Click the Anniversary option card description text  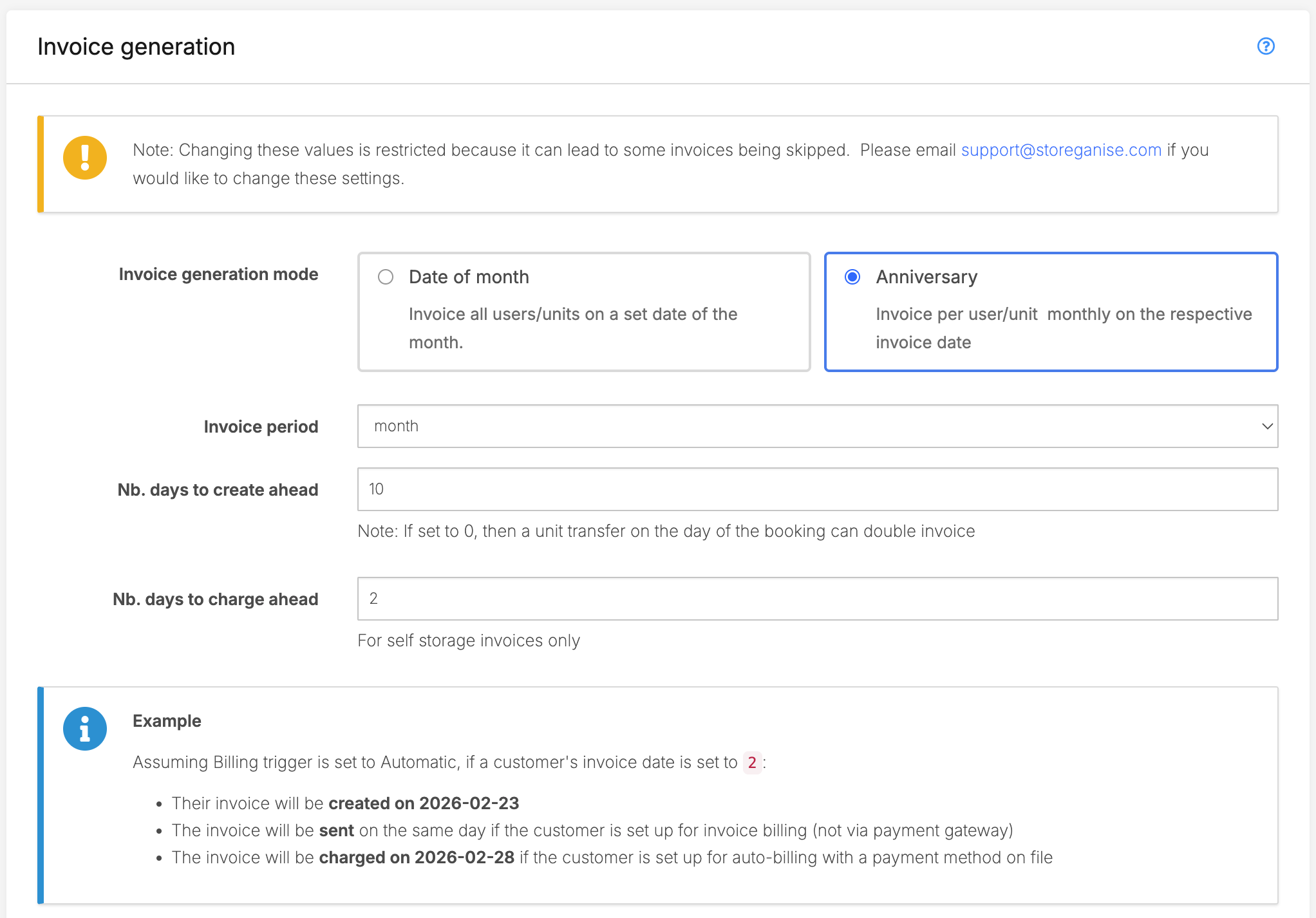[1063, 328]
